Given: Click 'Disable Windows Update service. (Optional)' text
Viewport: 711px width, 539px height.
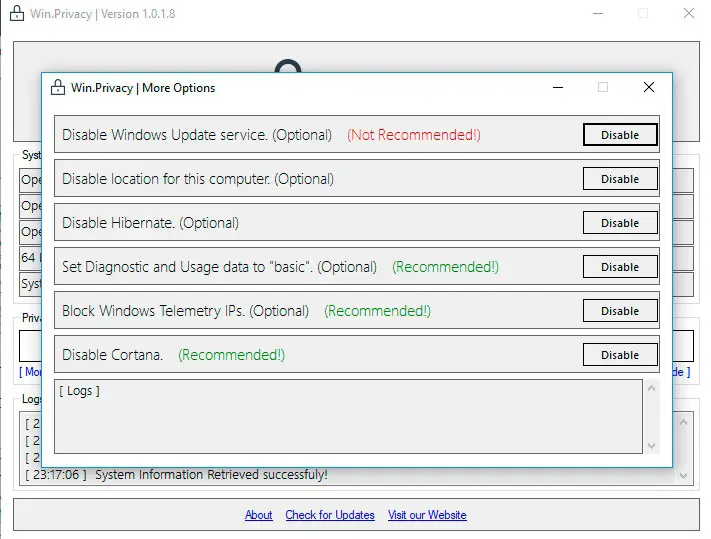Looking at the screenshot, I should [197, 135].
